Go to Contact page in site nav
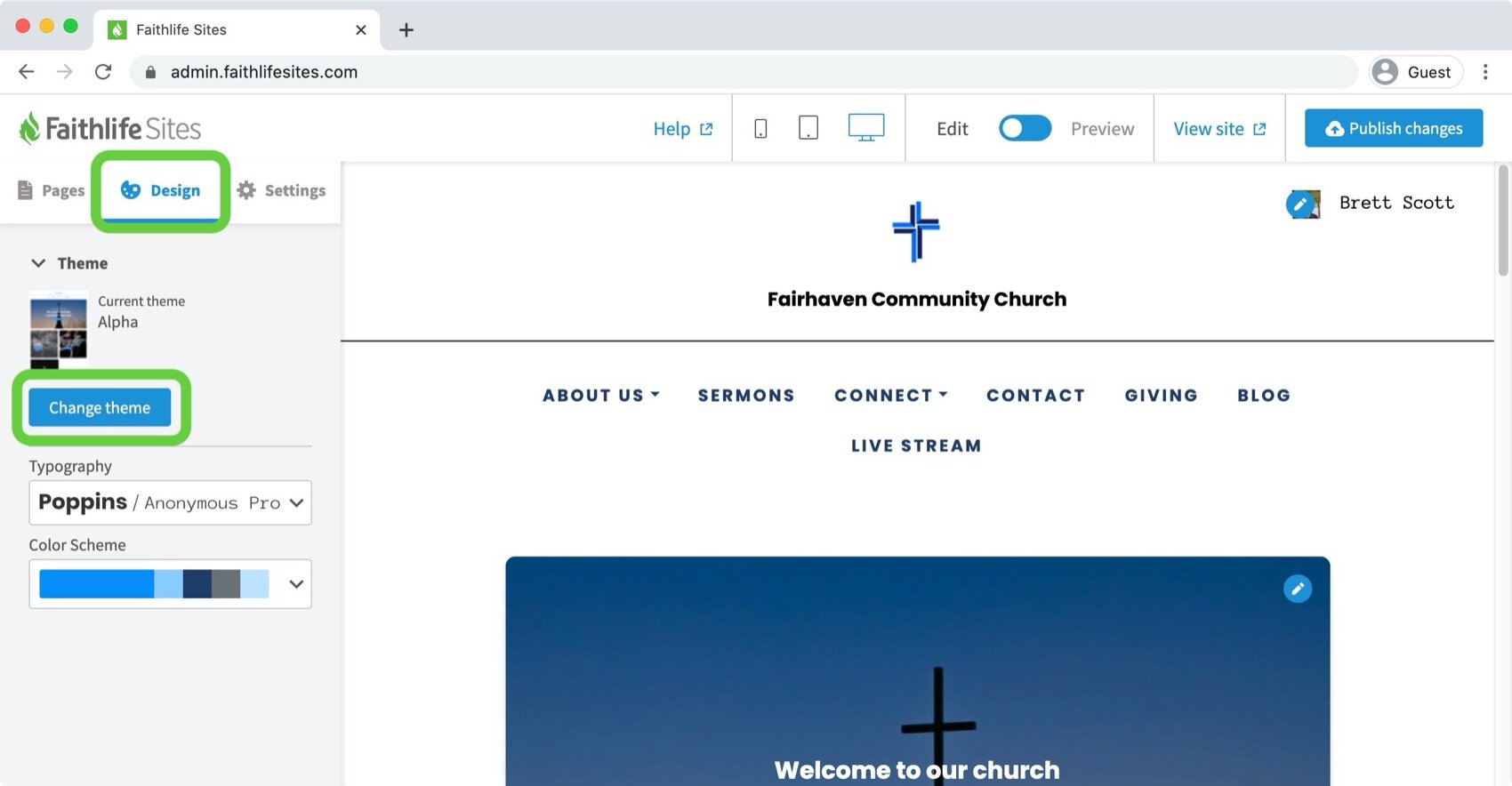1512x786 pixels. pos(1036,396)
